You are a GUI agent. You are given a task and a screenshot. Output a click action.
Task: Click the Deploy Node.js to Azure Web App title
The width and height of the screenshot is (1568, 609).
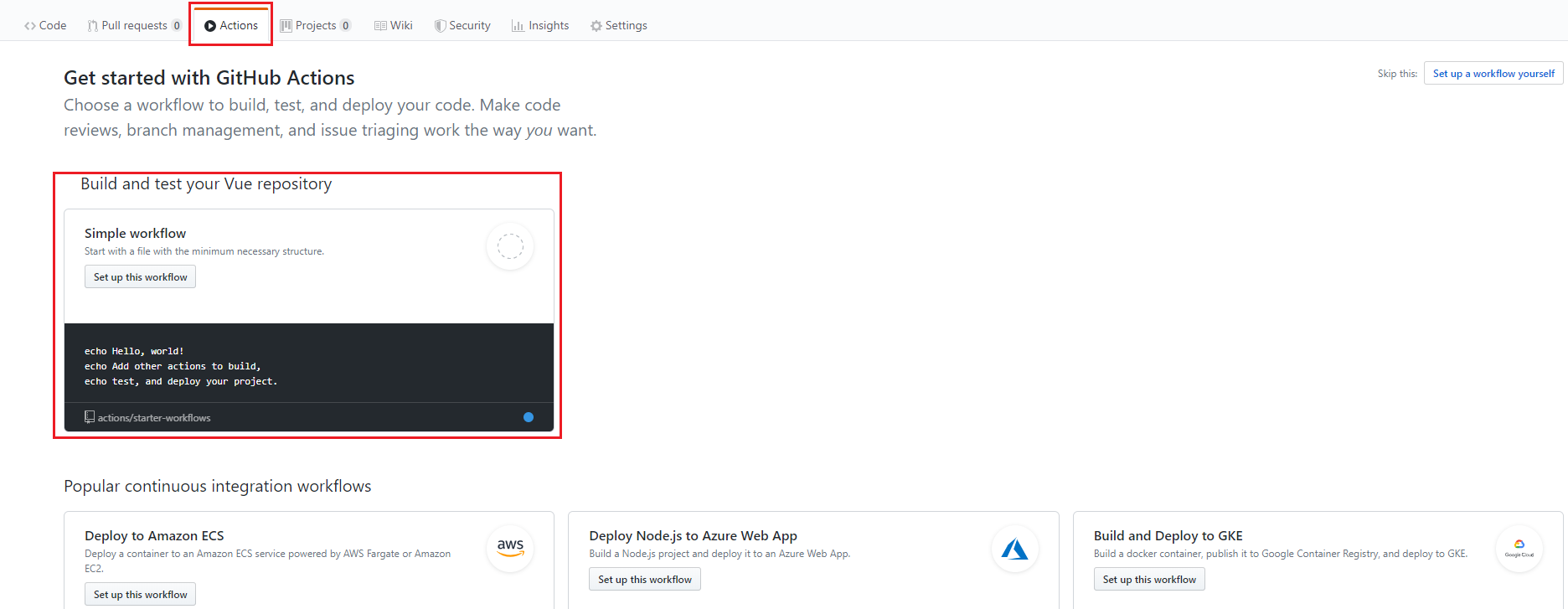(693, 536)
